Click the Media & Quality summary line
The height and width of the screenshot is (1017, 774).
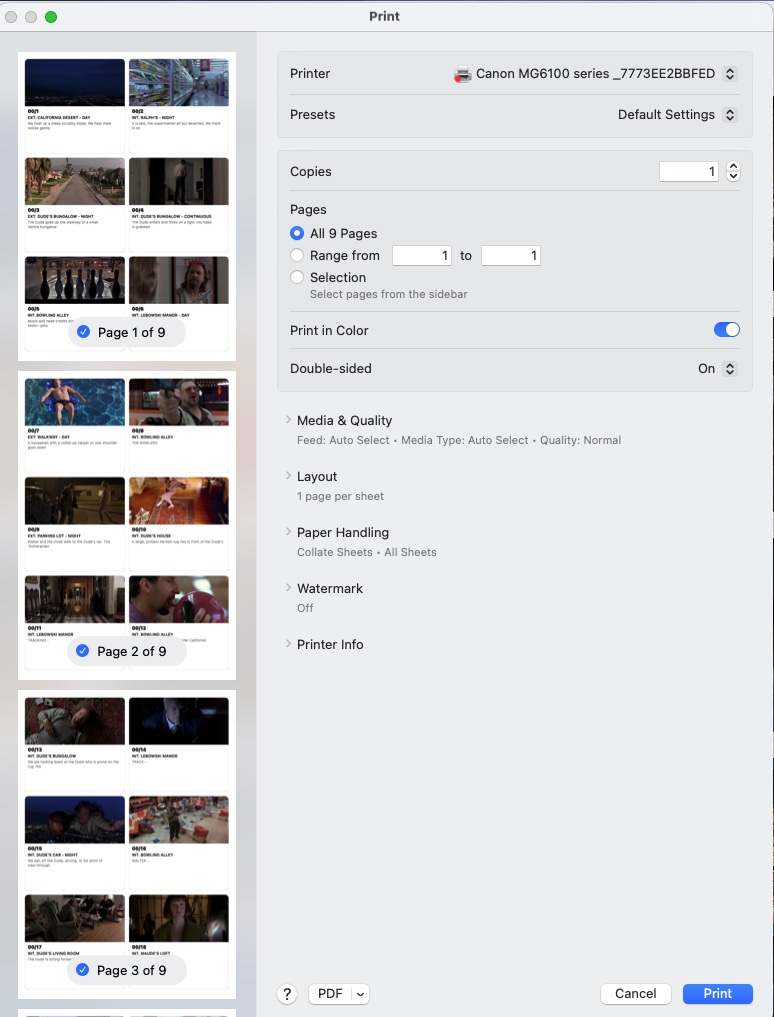coord(459,440)
